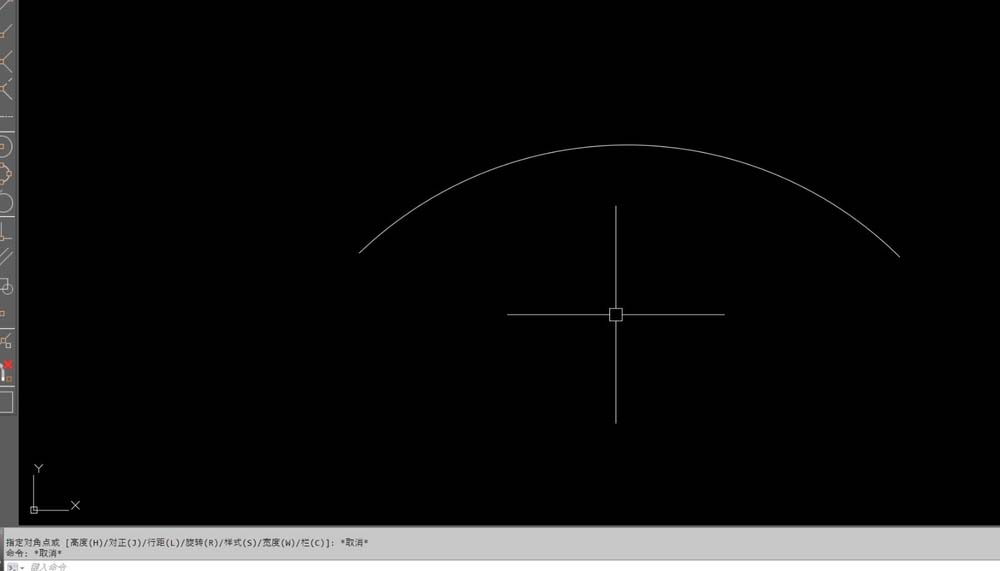Select the Snap to Apparent Intersection icon
The image size is (1000, 571).
6,90
